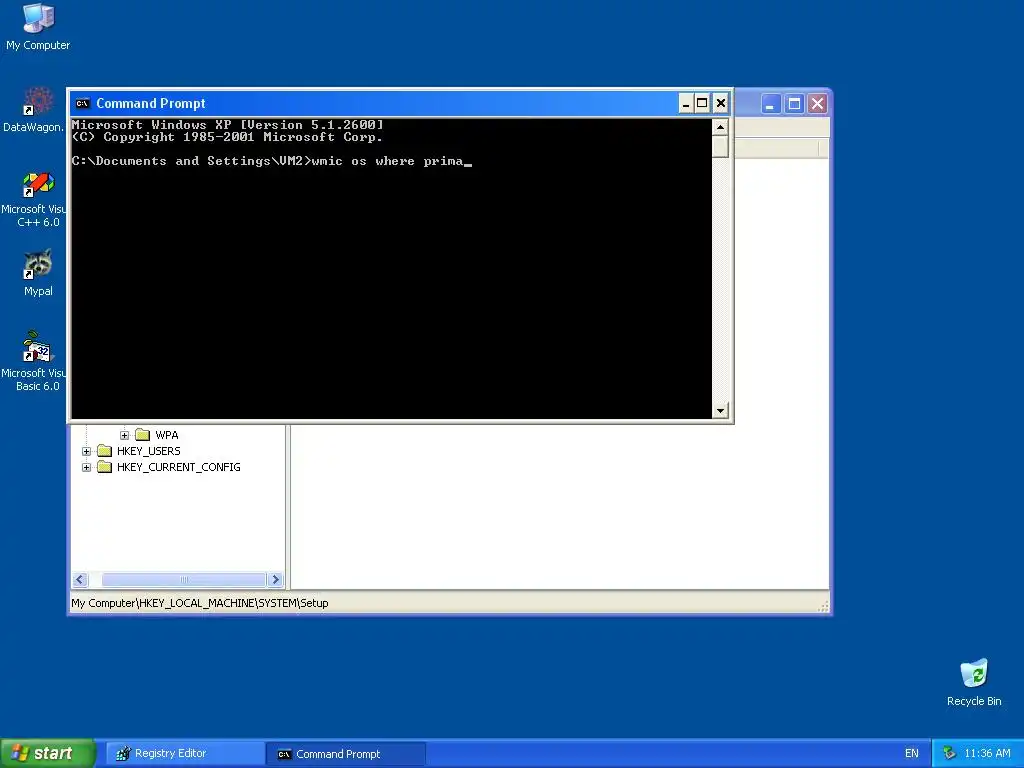Screen dimensions: 1024x768
Task: Click registry tree scroll left arrow
Action: click(80, 579)
